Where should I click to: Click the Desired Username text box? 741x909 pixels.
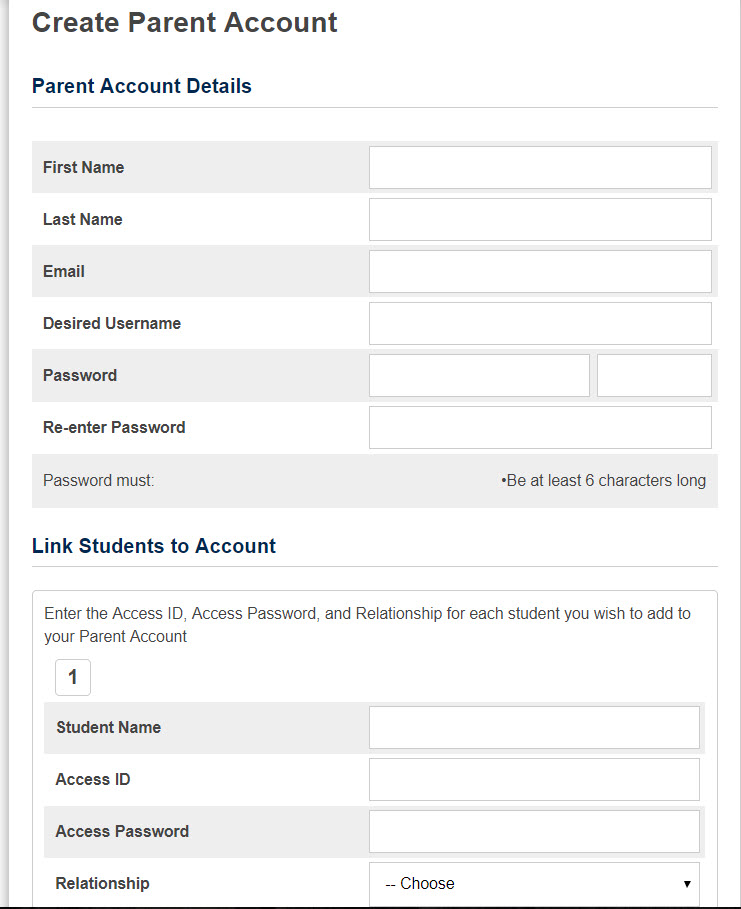(x=540, y=324)
